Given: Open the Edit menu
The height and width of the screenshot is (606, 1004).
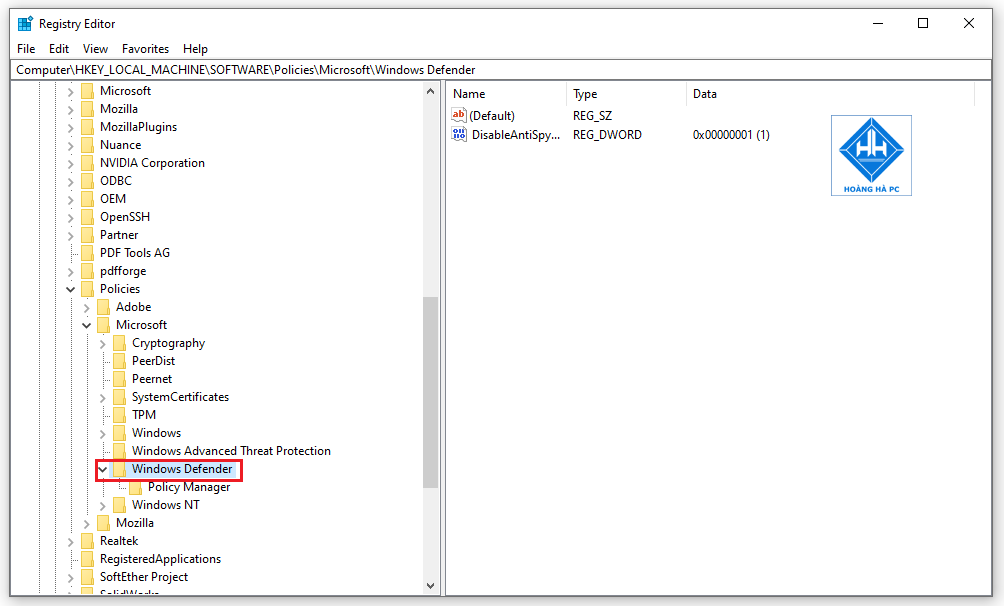Looking at the screenshot, I should coord(59,49).
